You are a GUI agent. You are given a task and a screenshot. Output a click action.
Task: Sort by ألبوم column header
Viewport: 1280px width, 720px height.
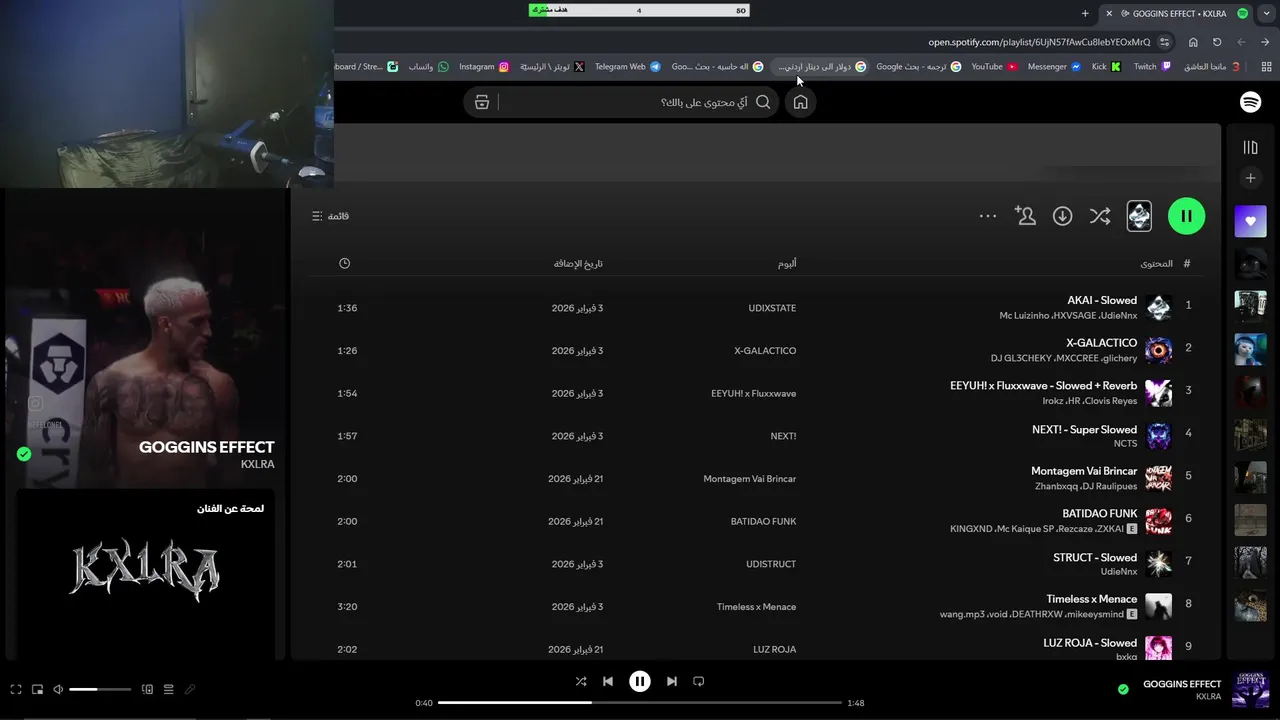coord(787,264)
